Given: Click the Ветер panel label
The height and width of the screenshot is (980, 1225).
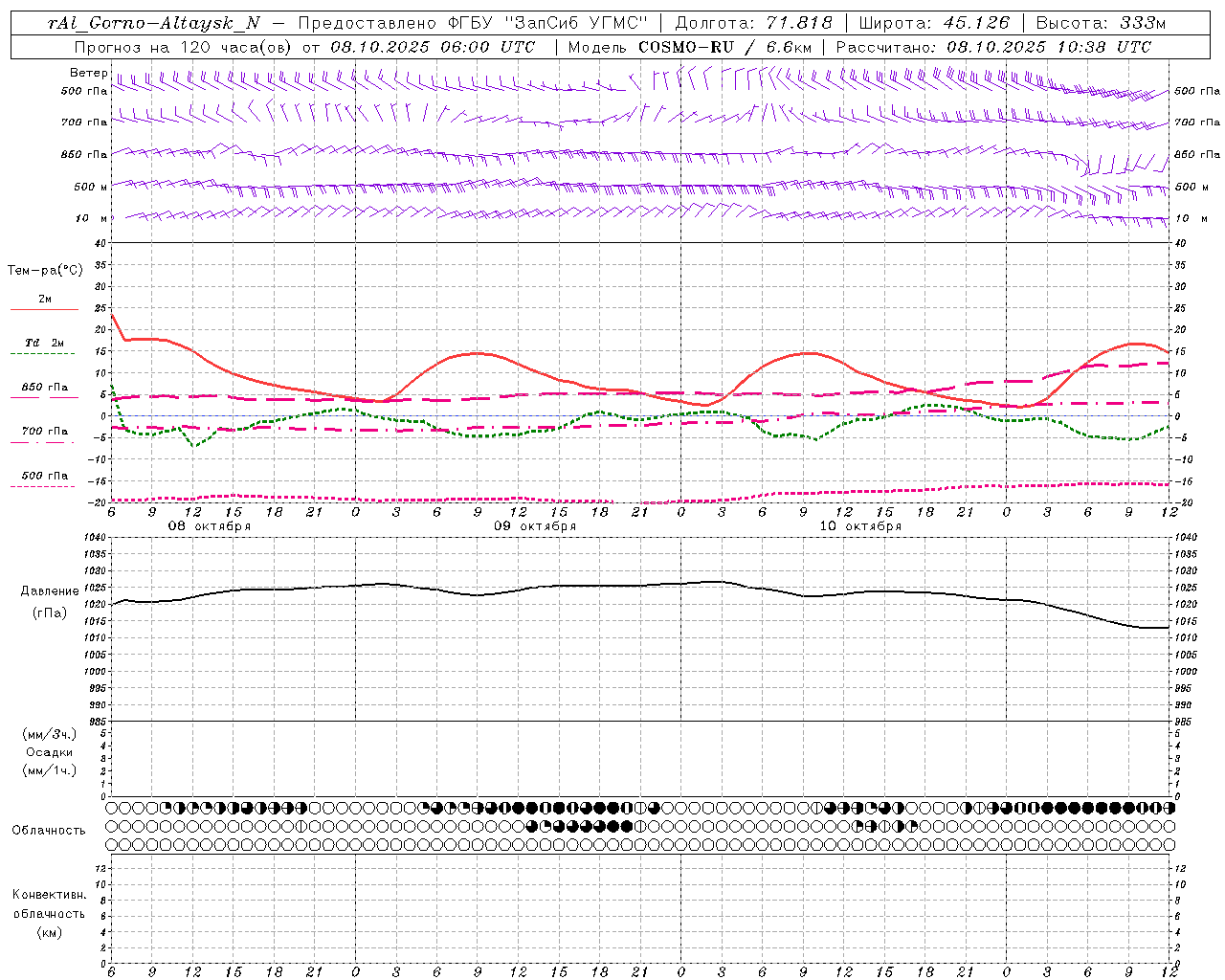Looking at the screenshot, I should point(88,73).
